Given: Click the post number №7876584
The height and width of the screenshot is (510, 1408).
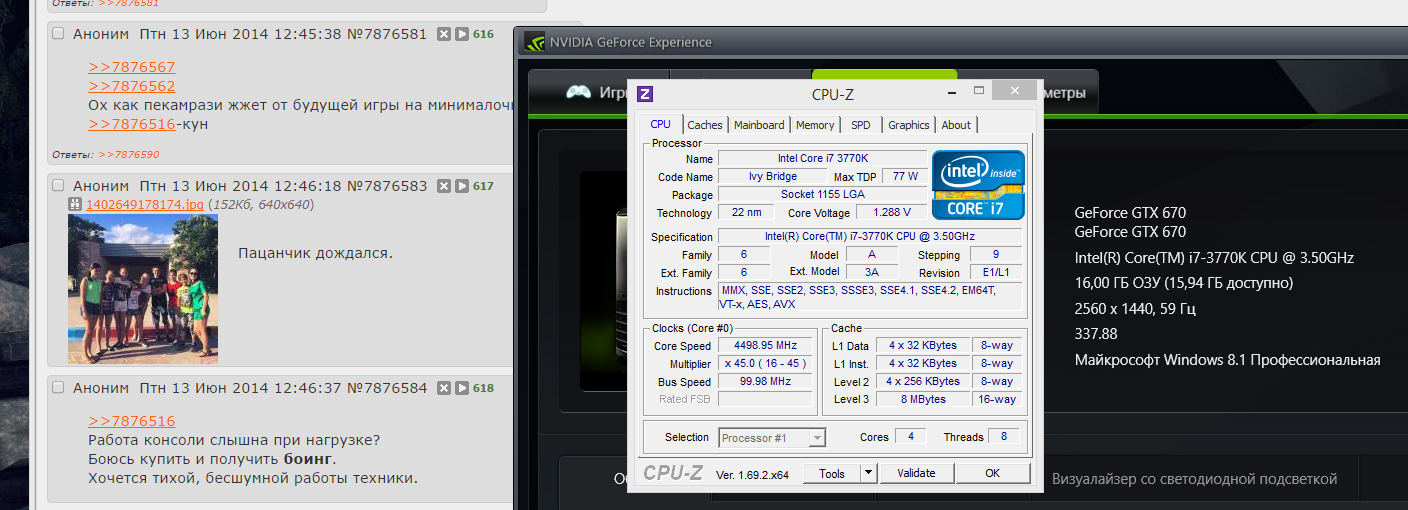Looking at the screenshot, I should point(387,388).
